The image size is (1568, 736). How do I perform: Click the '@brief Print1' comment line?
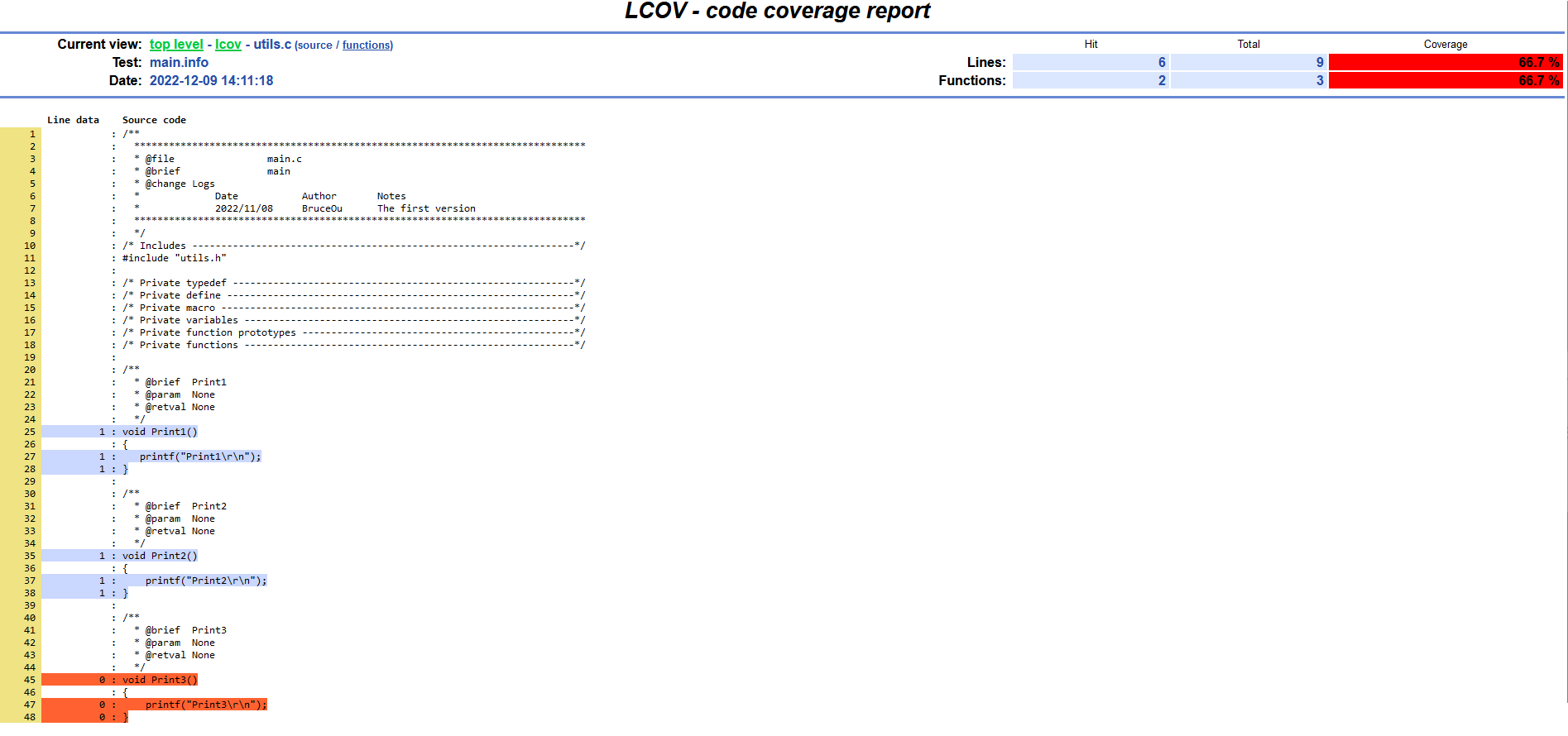click(180, 383)
